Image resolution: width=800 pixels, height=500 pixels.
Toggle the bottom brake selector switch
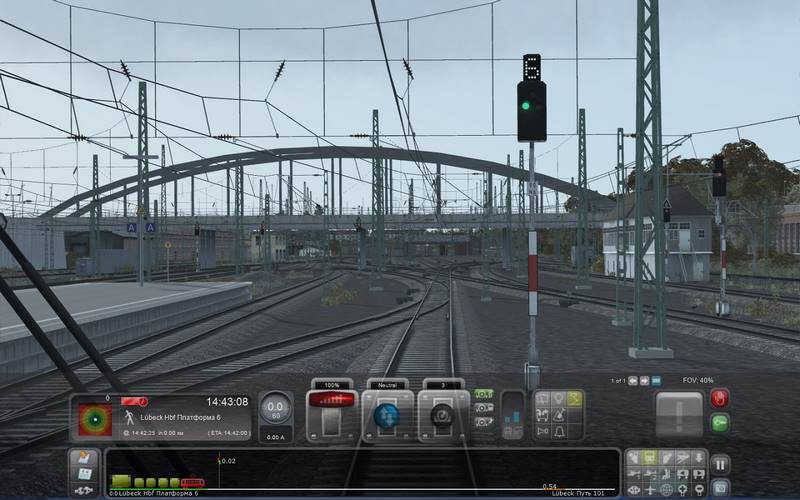click(484, 422)
